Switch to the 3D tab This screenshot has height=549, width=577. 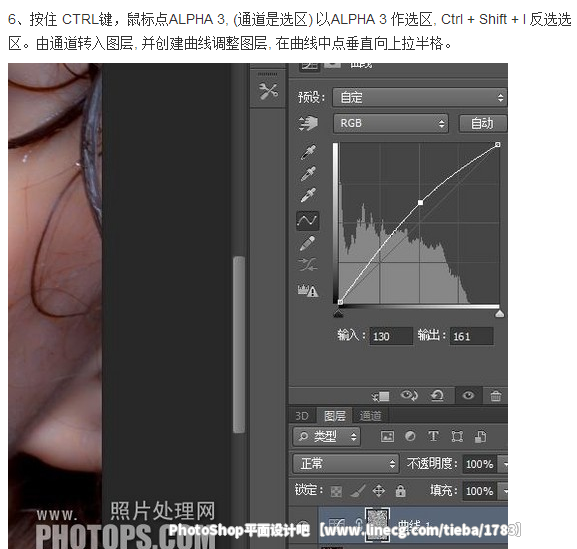pyautogui.click(x=302, y=416)
